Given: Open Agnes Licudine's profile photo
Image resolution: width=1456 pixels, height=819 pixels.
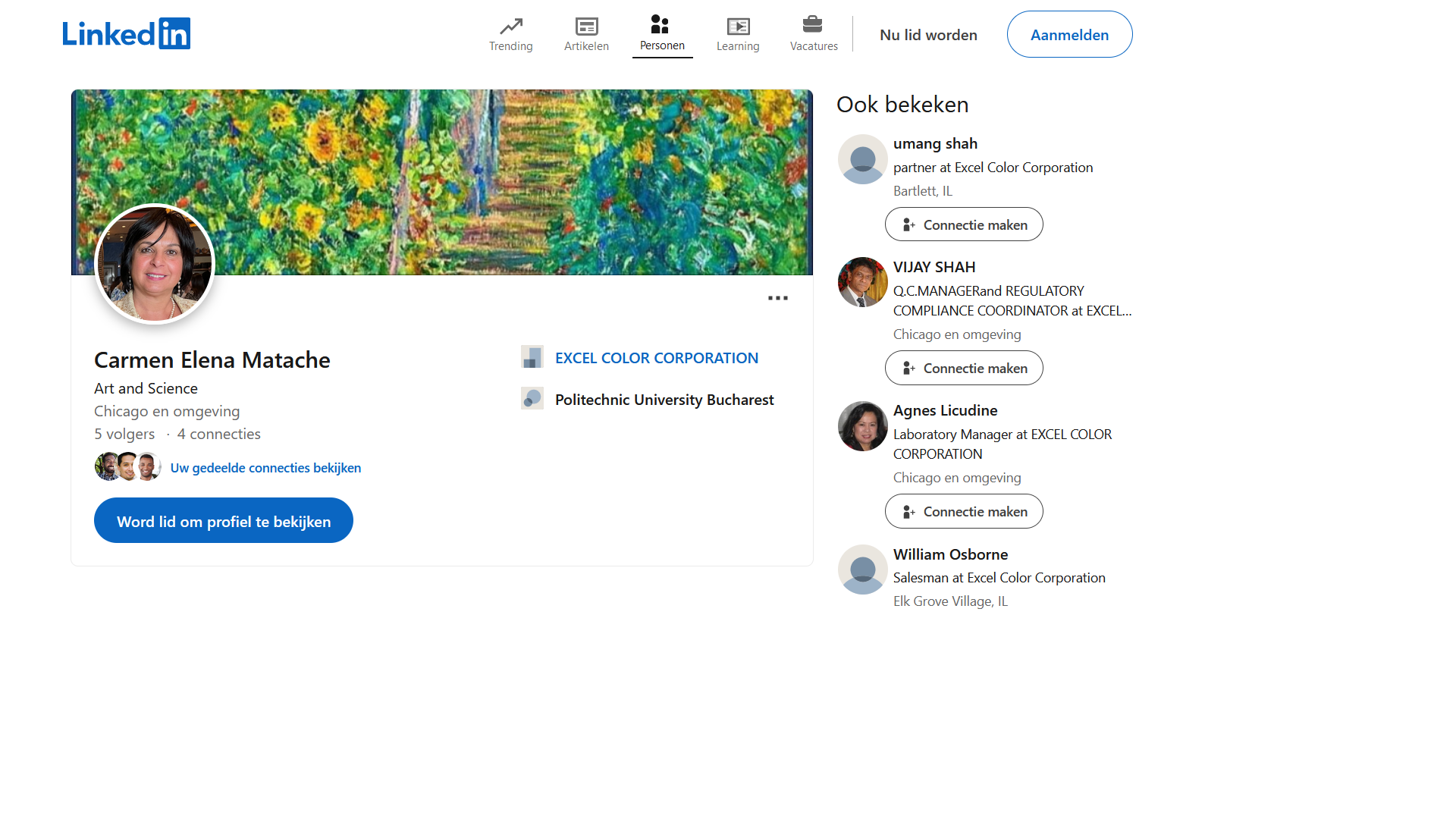Looking at the screenshot, I should [863, 426].
